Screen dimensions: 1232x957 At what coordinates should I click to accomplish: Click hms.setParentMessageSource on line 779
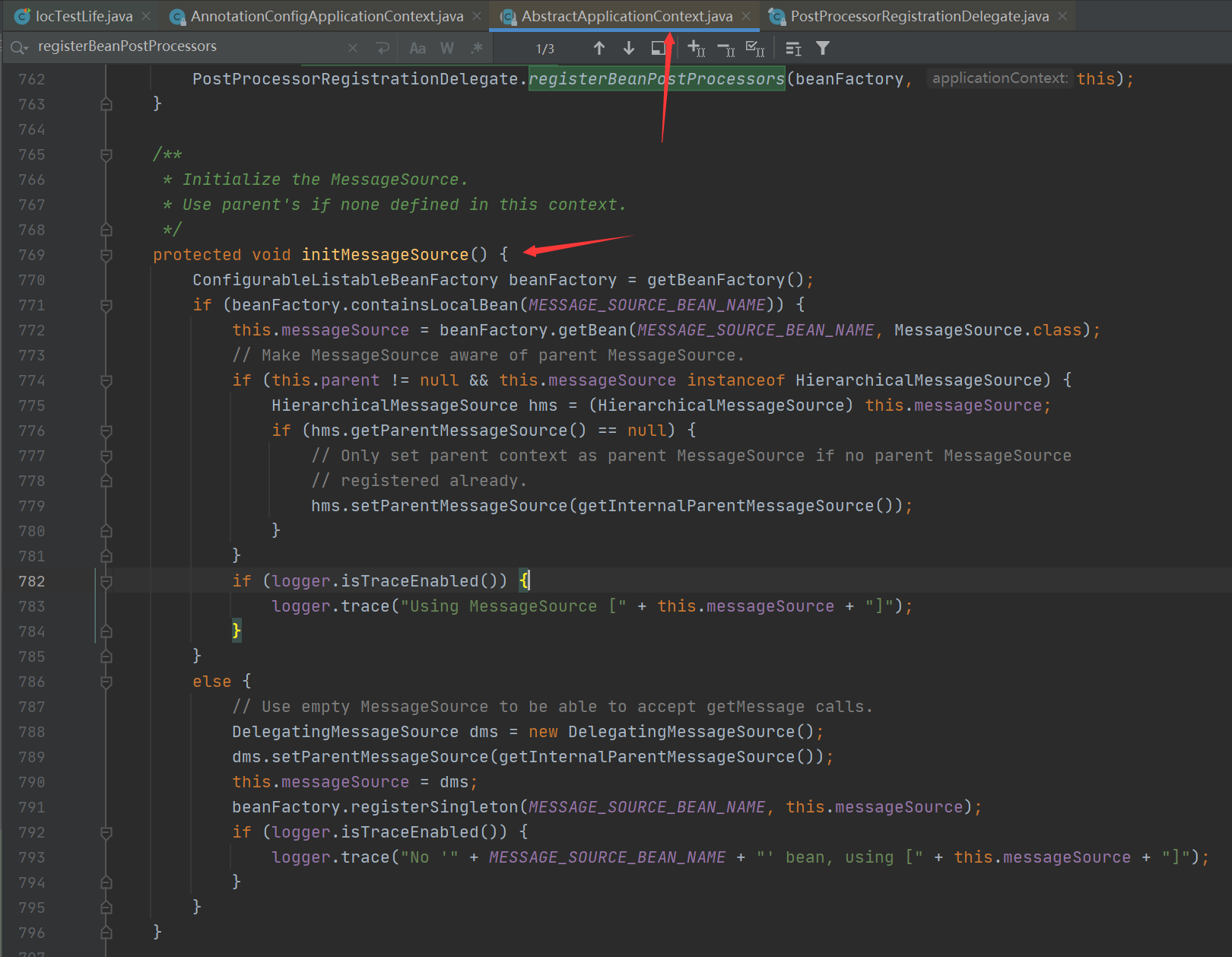pos(440,506)
